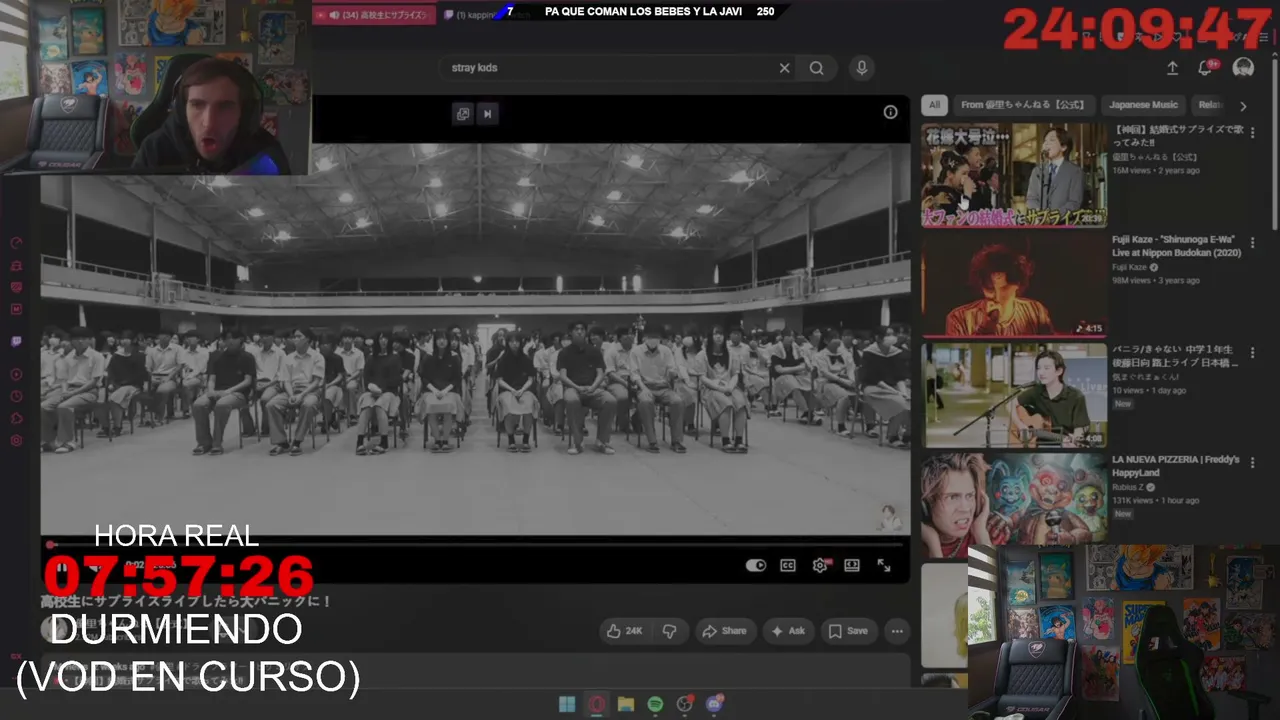
Task: Switch to the YouTube browser tab (34)
Action: click(377, 15)
